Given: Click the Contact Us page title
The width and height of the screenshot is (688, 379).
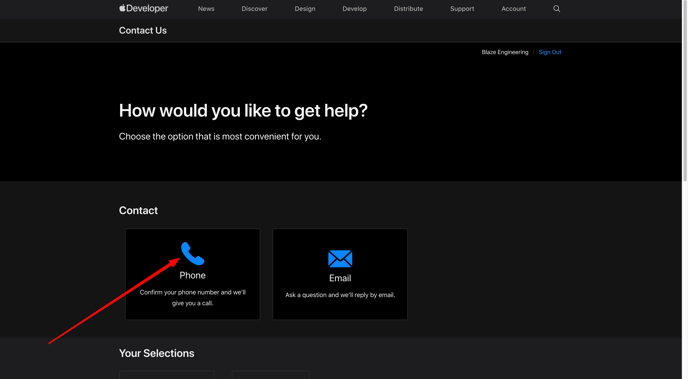Looking at the screenshot, I should (x=143, y=31).
